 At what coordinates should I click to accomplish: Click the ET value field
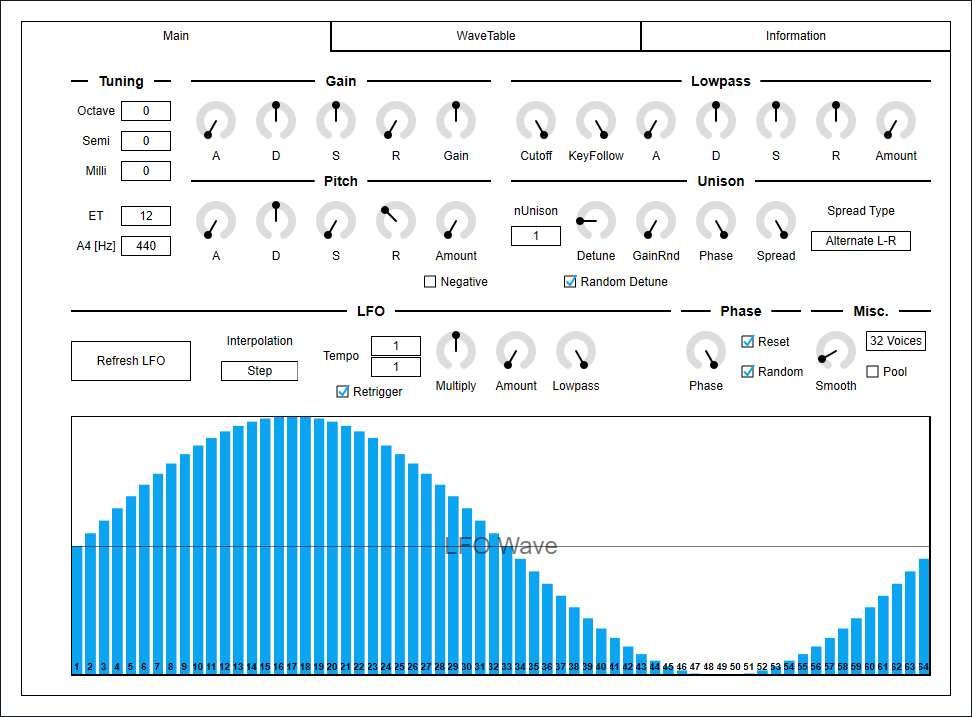tap(146, 216)
